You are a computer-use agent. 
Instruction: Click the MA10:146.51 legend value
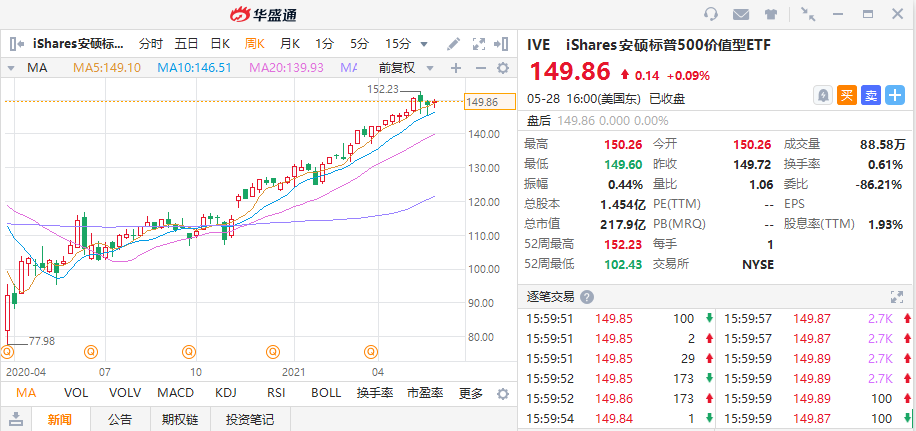pos(195,68)
